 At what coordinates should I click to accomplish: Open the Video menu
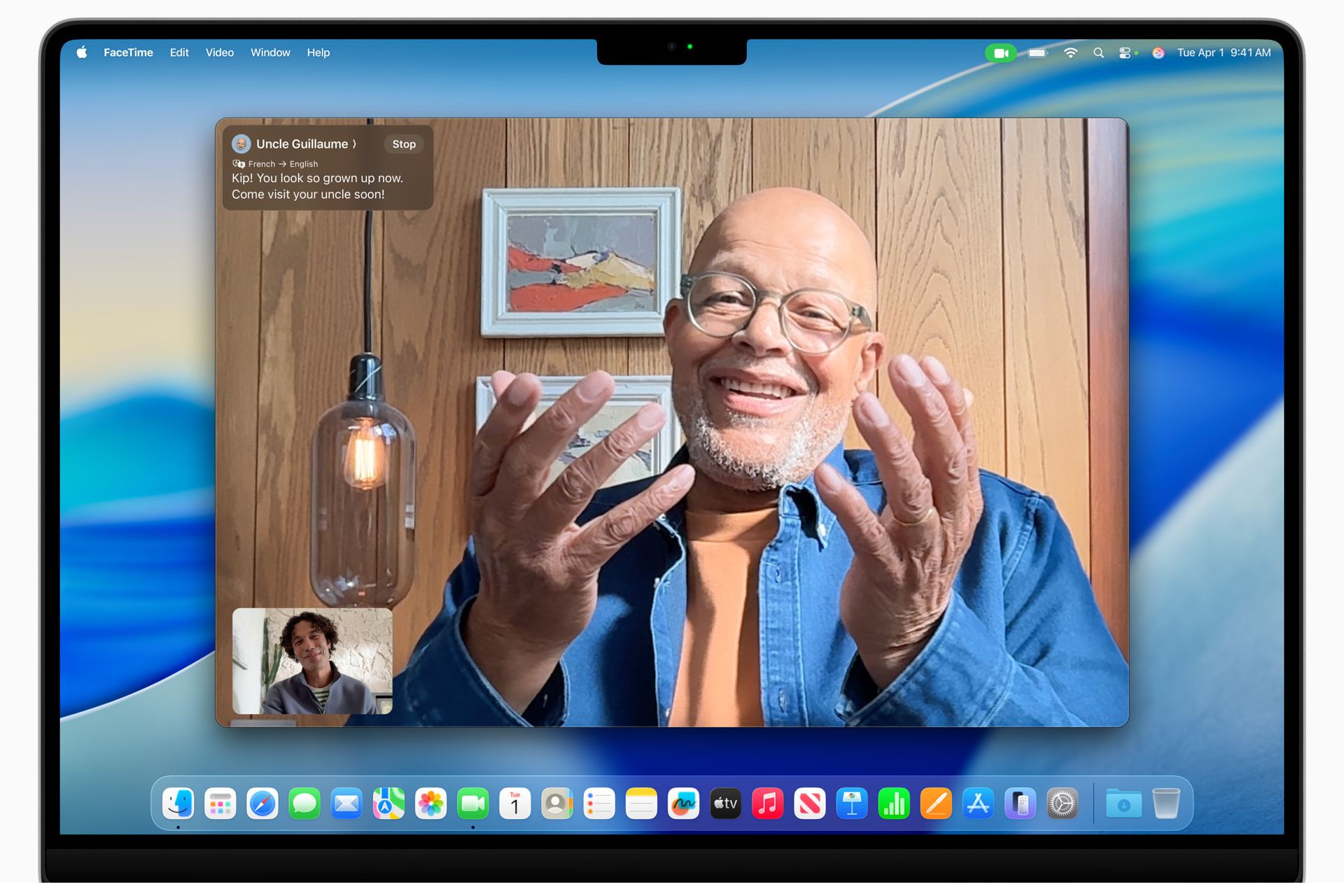click(220, 52)
